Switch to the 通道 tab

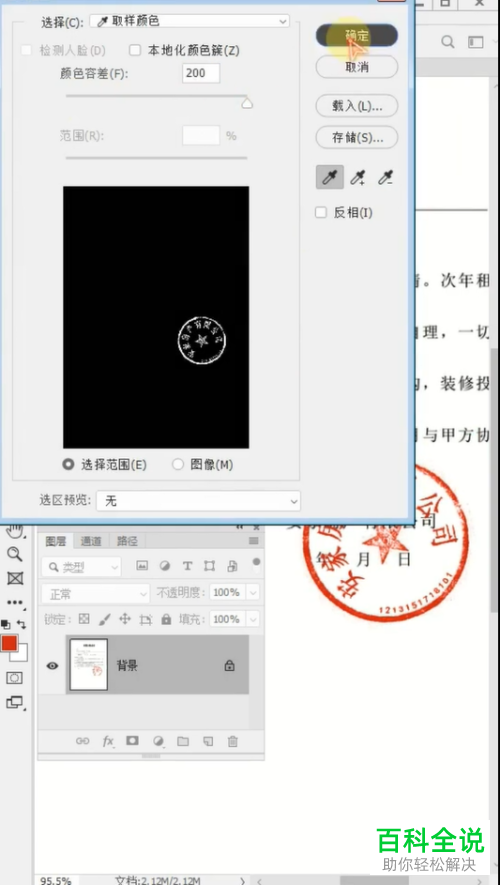click(x=90, y=541)
